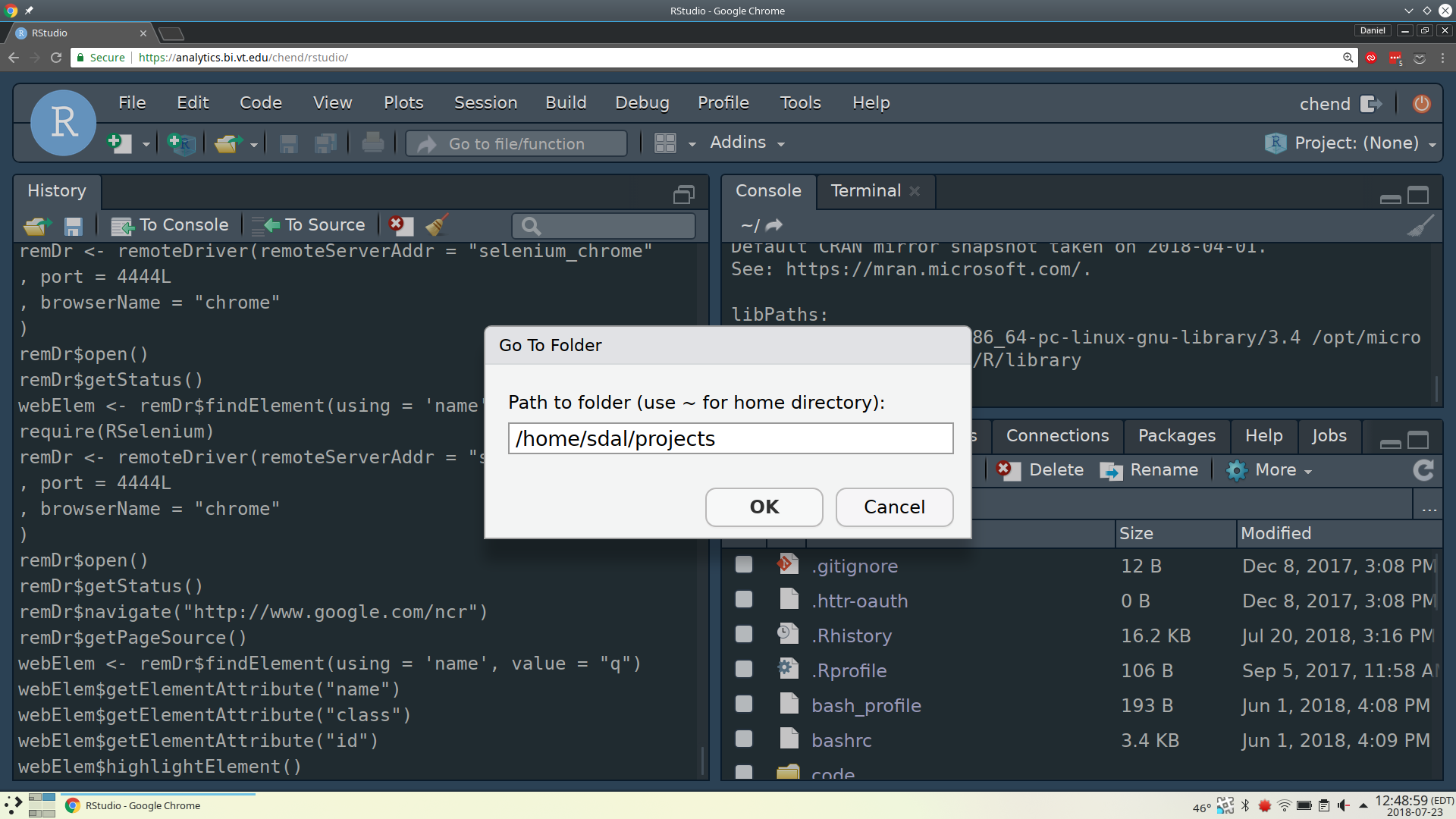Send selection To Console

[x=169, y=225]
